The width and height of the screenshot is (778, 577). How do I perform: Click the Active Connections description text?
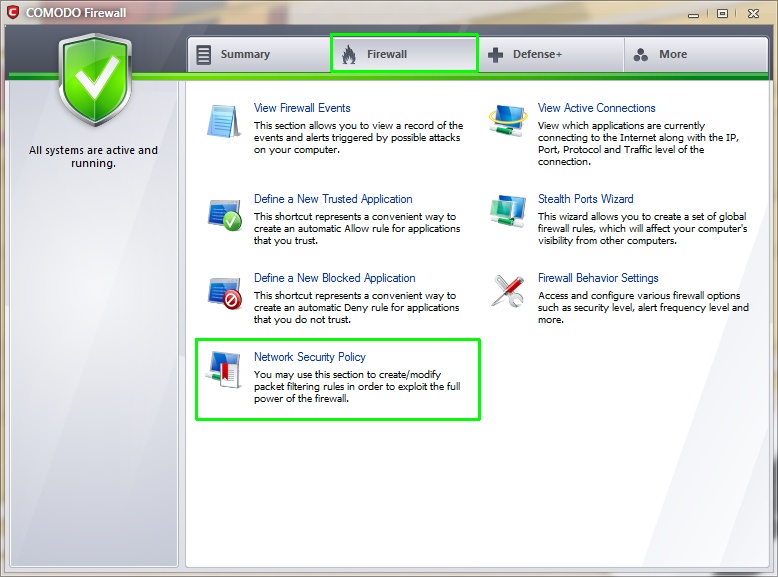click(x=638, y=143)
